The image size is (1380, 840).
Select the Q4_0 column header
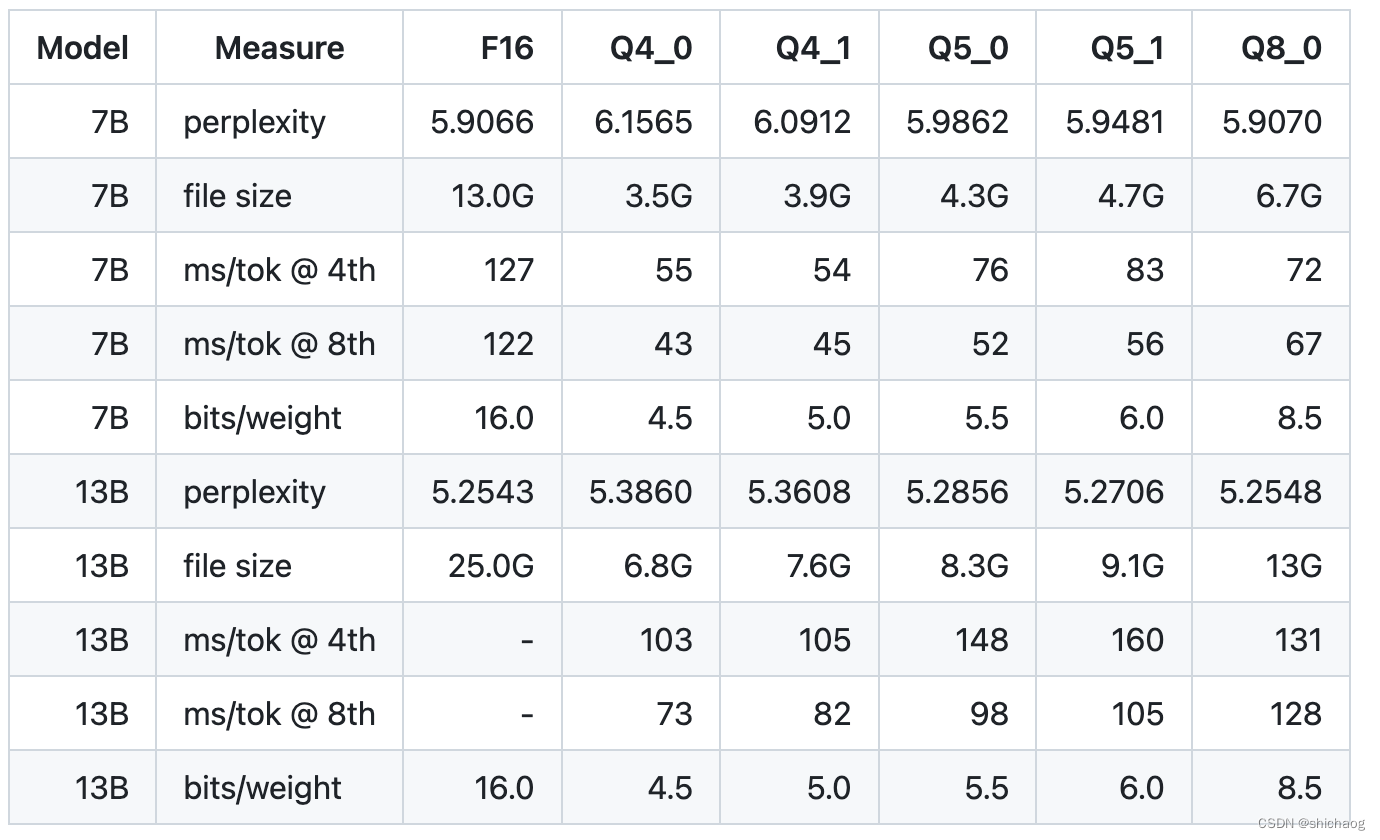coord(651,48)
